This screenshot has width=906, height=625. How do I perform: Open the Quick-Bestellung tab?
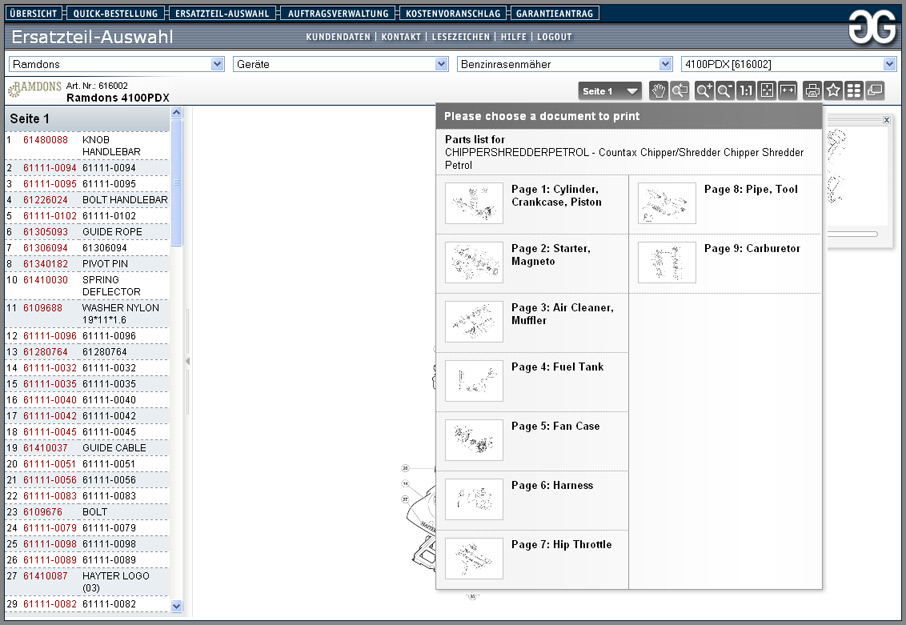pyautogui.click(x=116, y=13)
